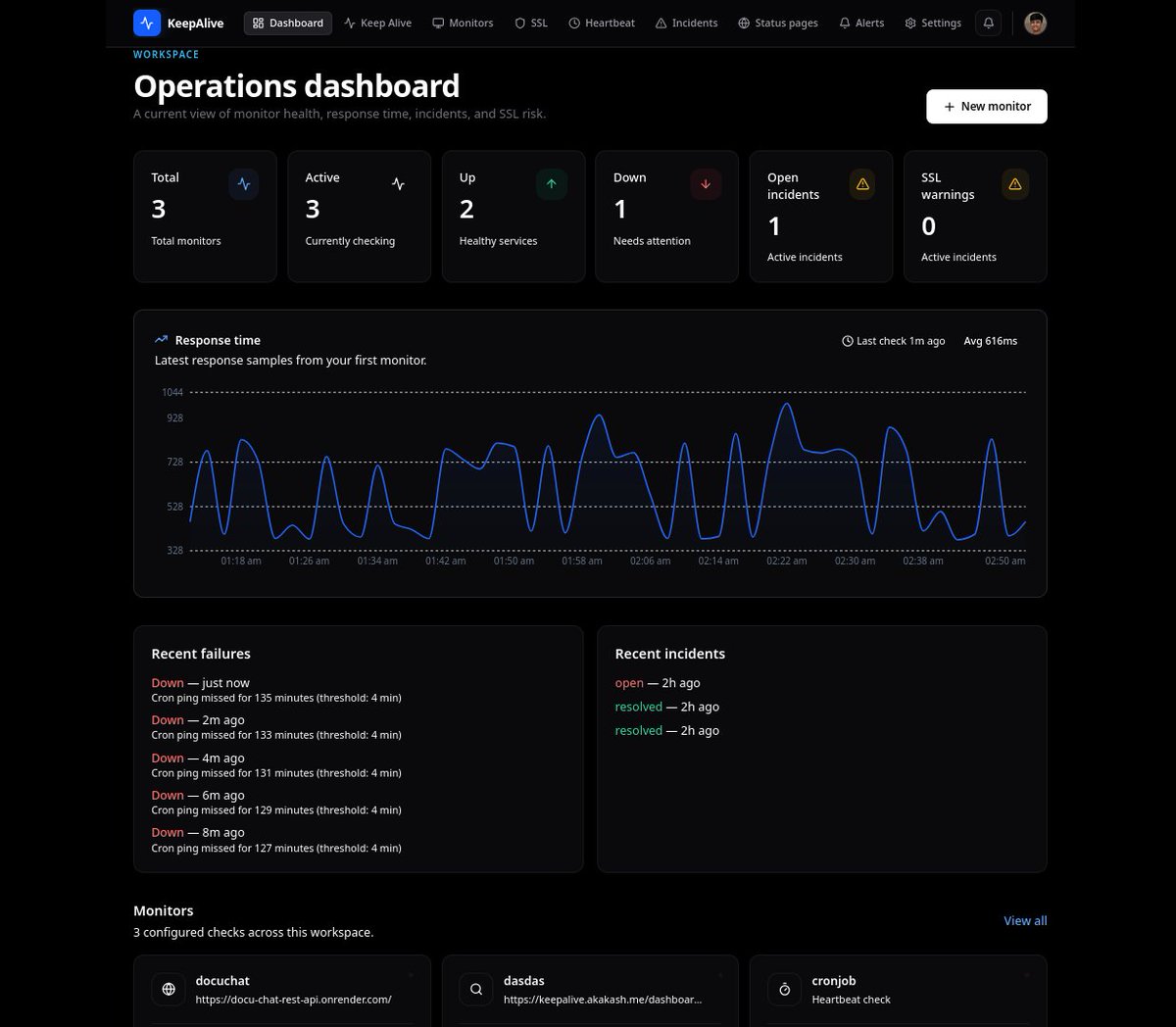Open the Status pages tab
The image size is (1176, 1027).
pos(778,23)
